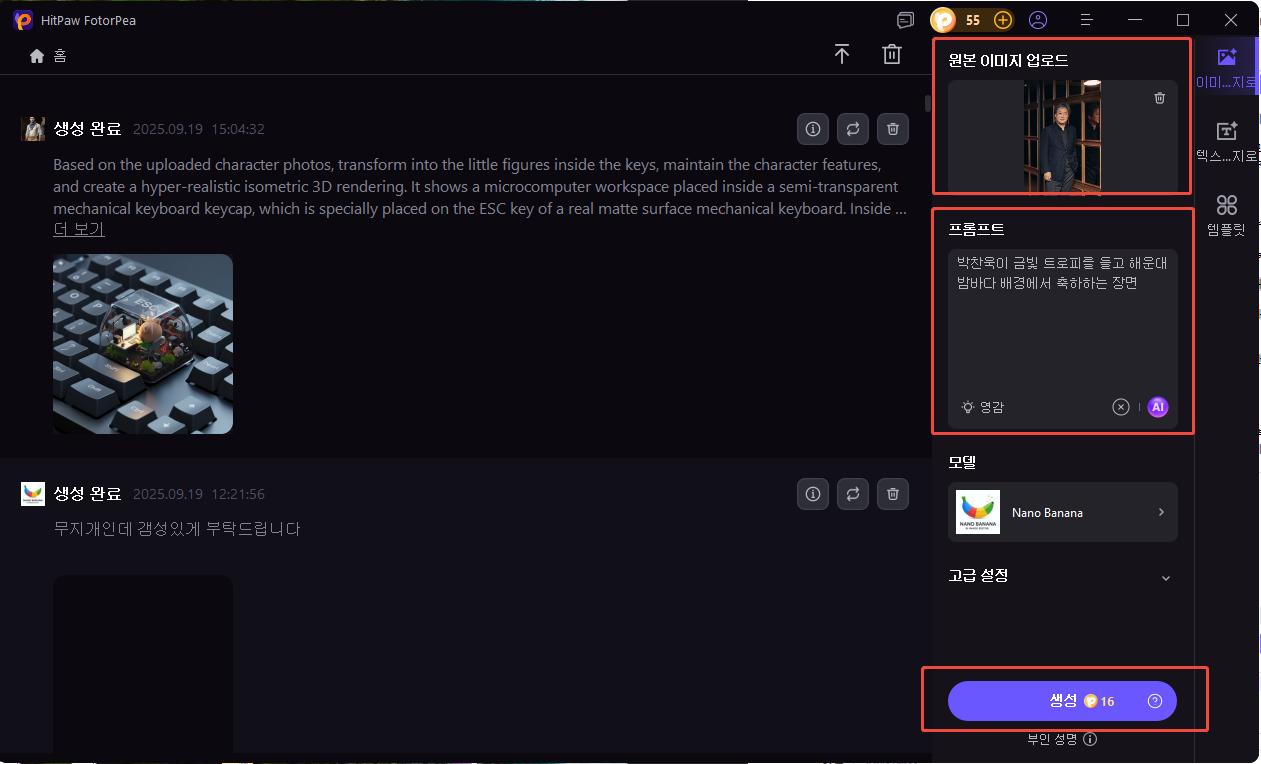
Task: Switch to the text-to-image tab
Action: [1227, 140]
